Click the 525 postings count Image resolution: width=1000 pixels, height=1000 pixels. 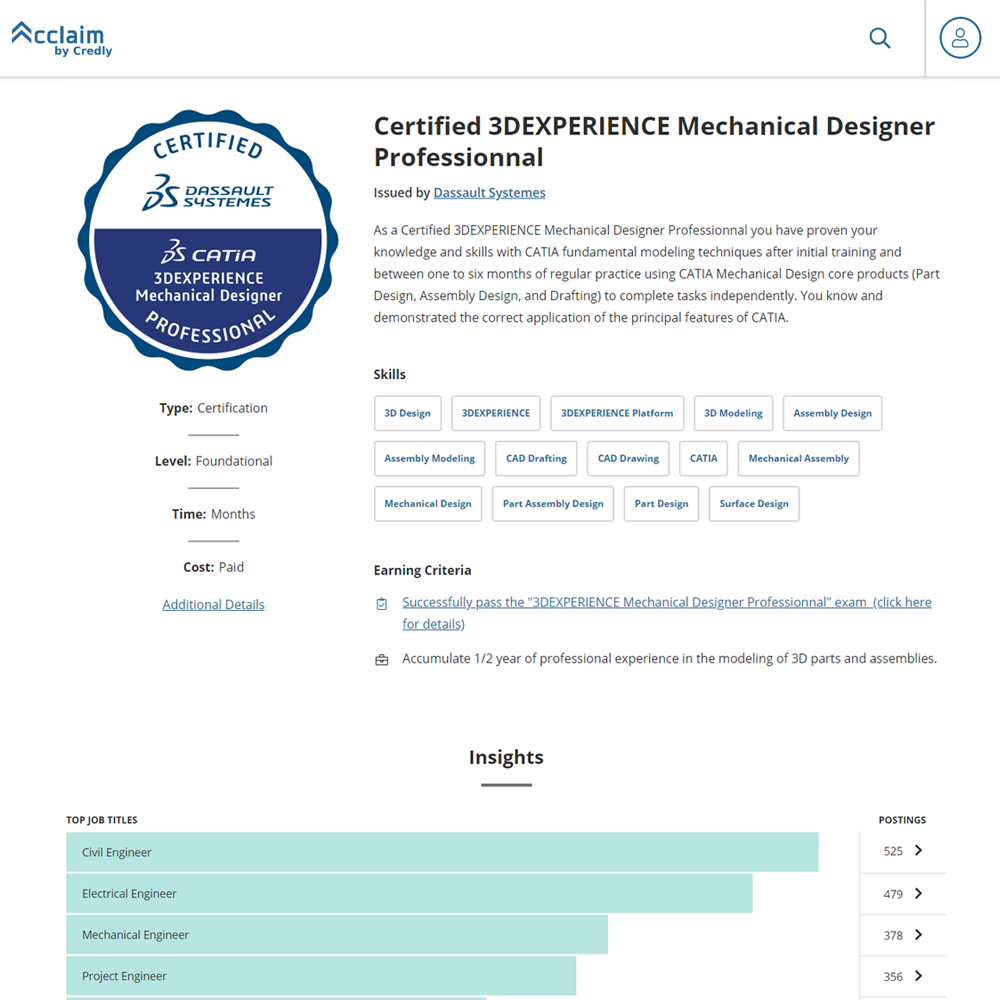click(893, 851)
